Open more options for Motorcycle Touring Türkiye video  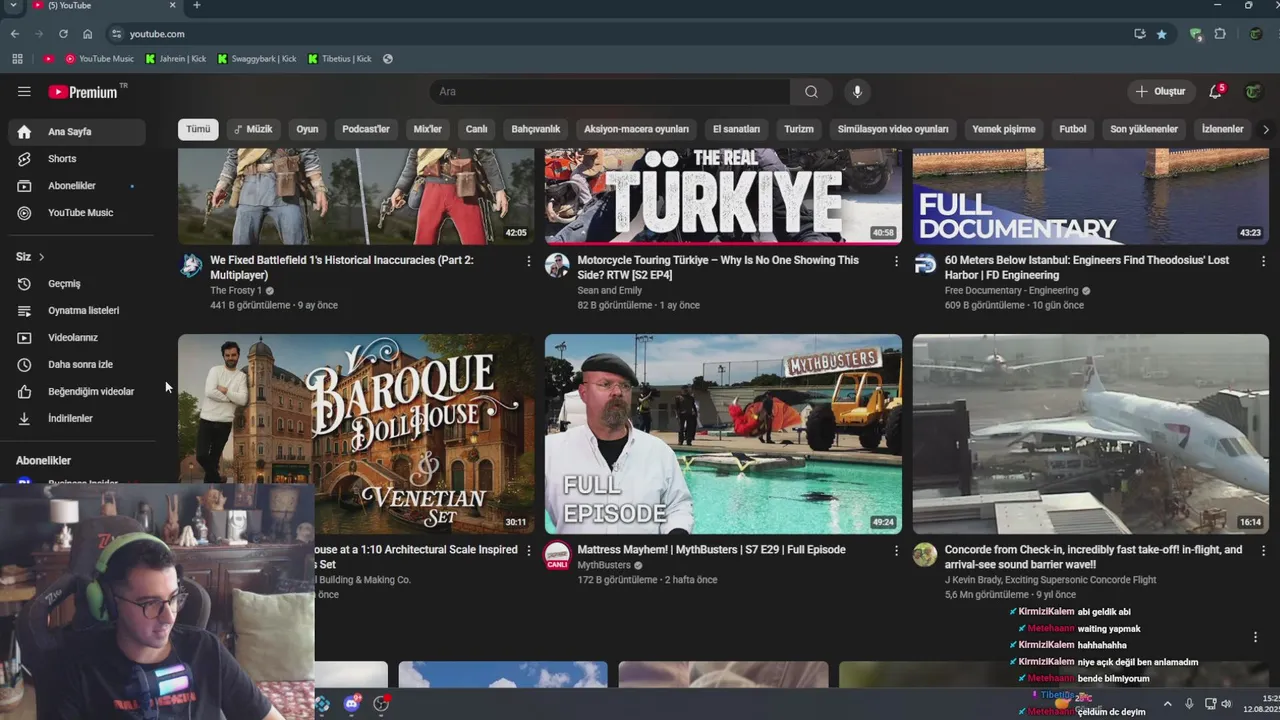click(x=896, y=261)
